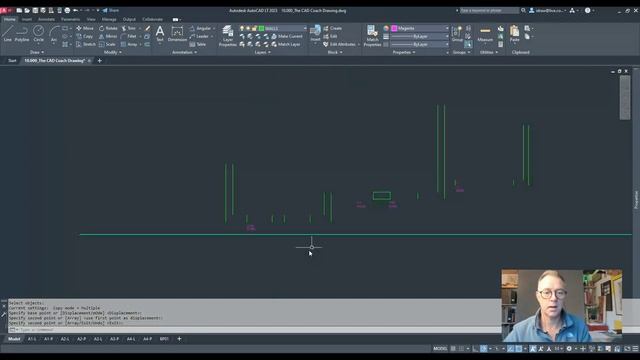Image resolution: width=640 pixels, height=360 pixels.
Task: Switch to the Parametric ribbon tab
Action: click(x=70, y=19)
